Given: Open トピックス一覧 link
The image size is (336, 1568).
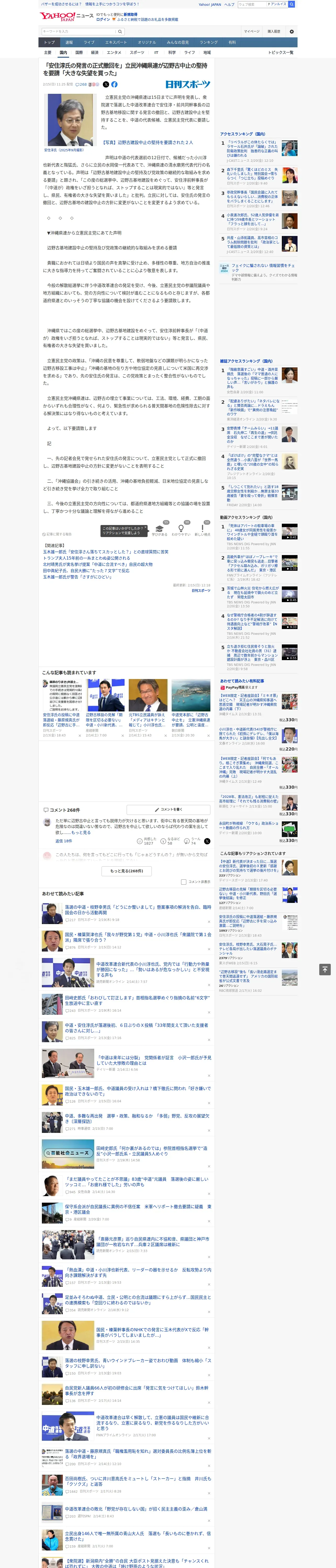Looking at the screenshot, I should coord(281,52).
